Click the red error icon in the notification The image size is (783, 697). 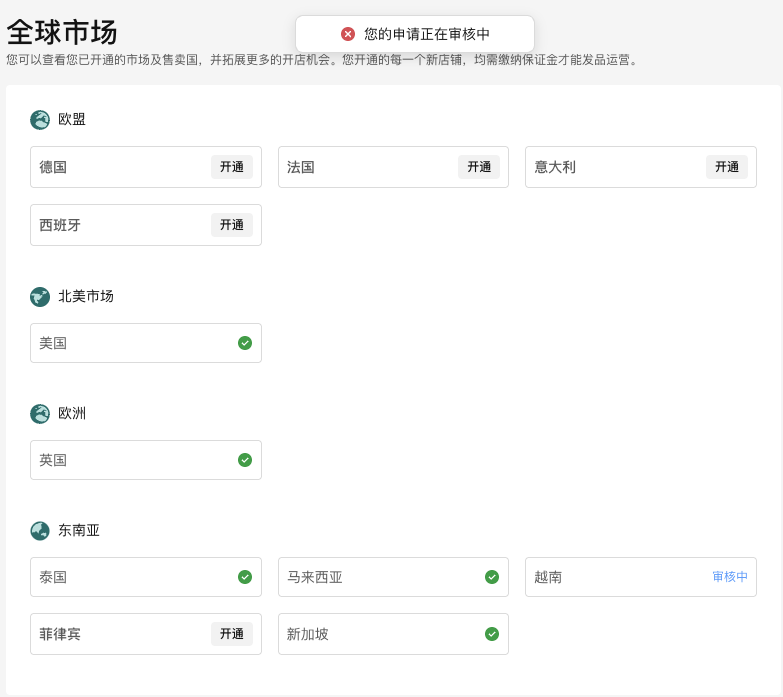click(x=348, y=34)
